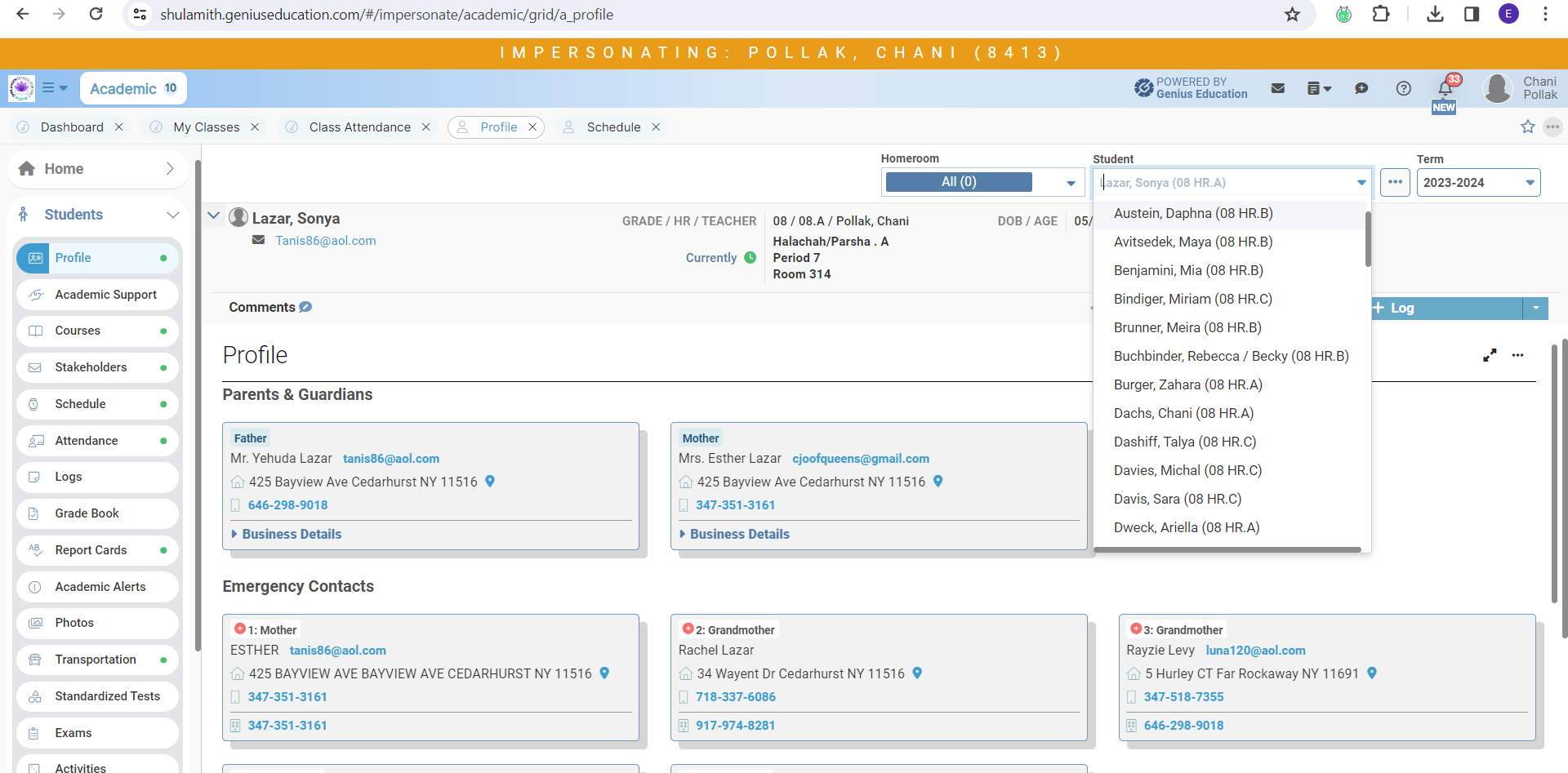Screen dimensions: 1568x773
Task: Open the chat bubble icon in header
Action: coord(1361,88)
